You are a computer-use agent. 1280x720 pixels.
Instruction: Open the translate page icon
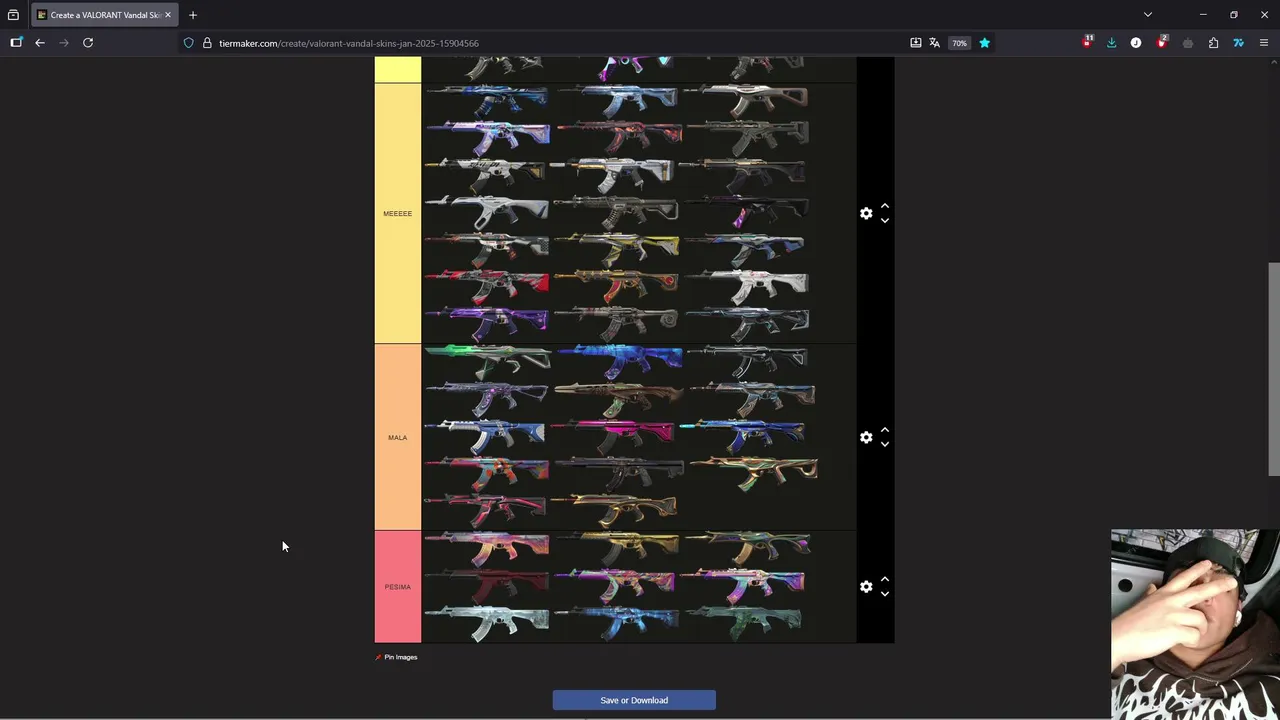click(x=935, y=43)
